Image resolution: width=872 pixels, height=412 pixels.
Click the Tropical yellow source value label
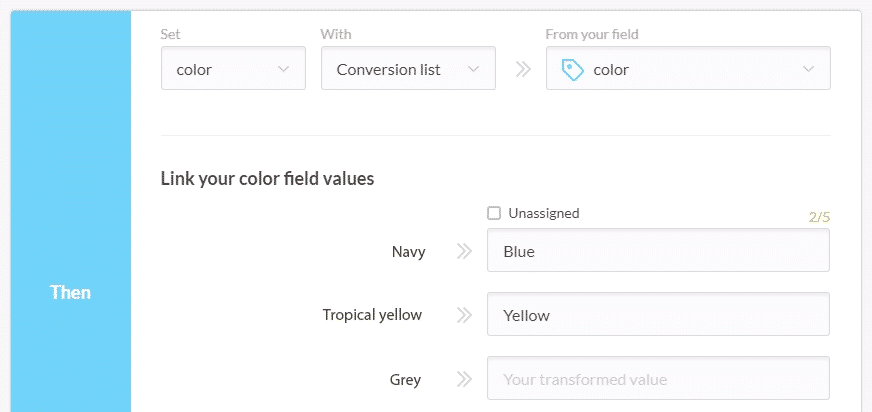[372, 315]
